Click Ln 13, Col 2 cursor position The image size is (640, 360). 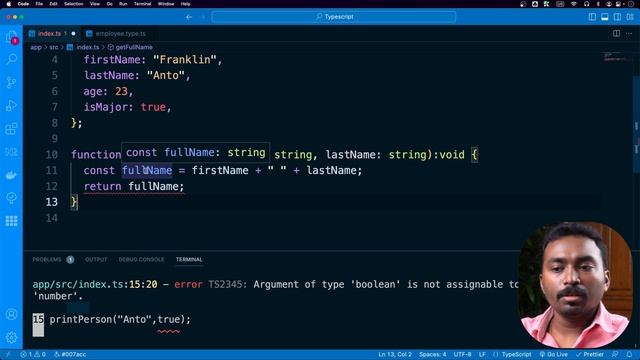395,354
